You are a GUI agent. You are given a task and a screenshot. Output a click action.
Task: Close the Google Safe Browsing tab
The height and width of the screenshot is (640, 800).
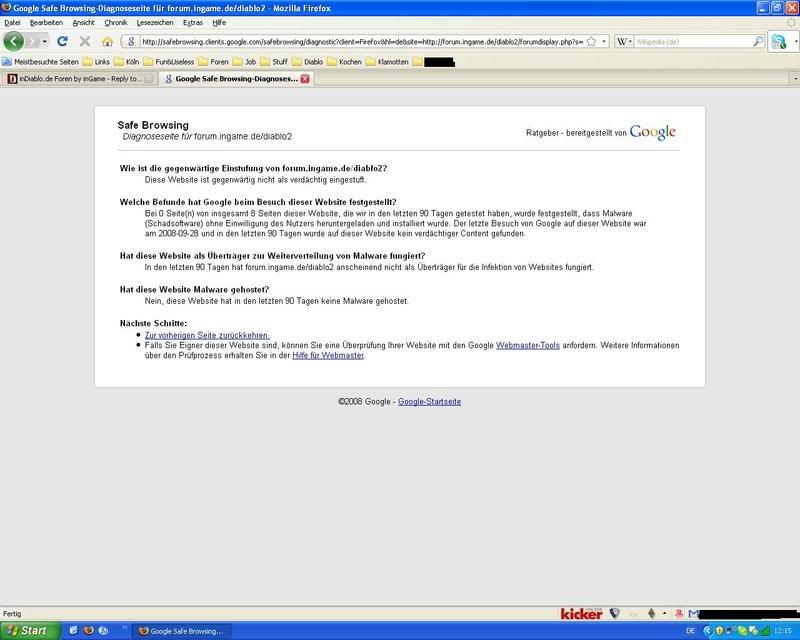(305, 79)
